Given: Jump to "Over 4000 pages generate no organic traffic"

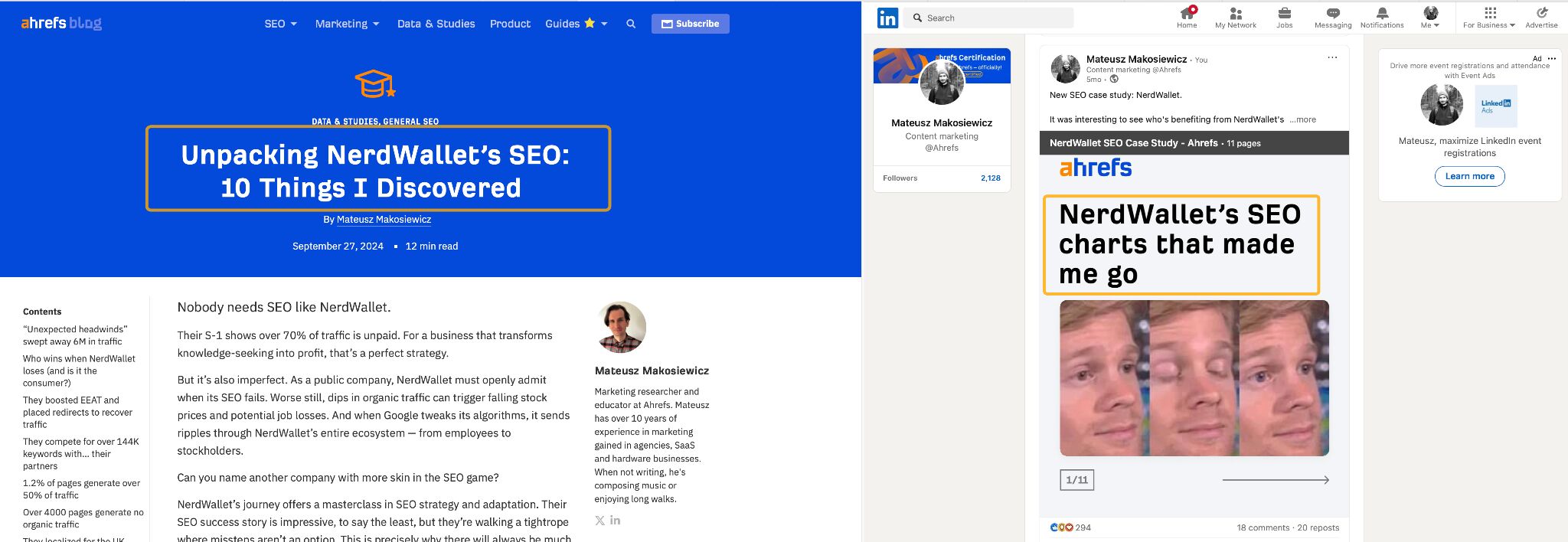Looking at the screenshot, I should [83, 518].
